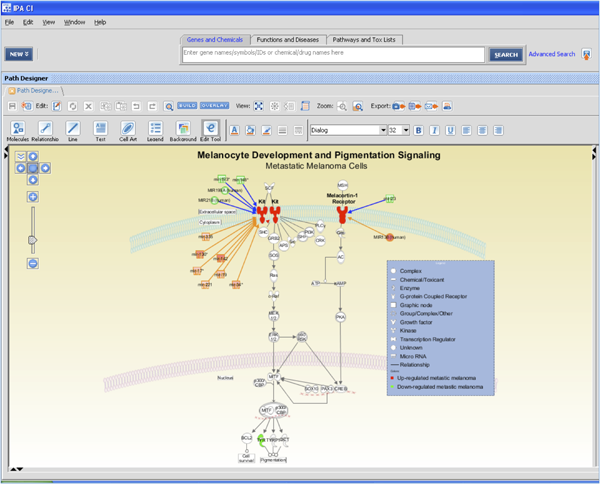This screenshot has width=600, height=484.
Task: Click the fill color bucket icon
Action: tap(250, 130)
